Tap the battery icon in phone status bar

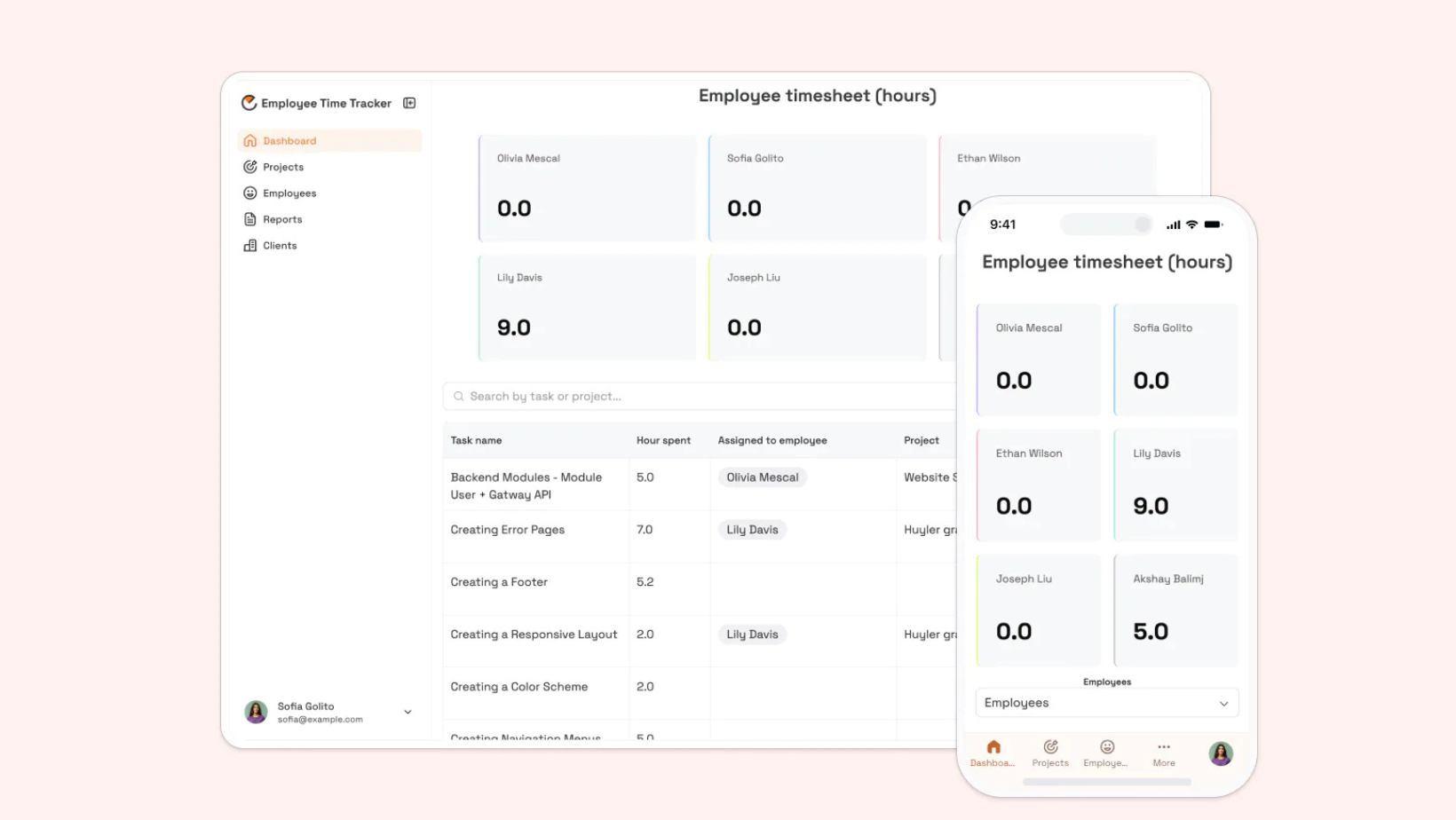pos(1214,225)
